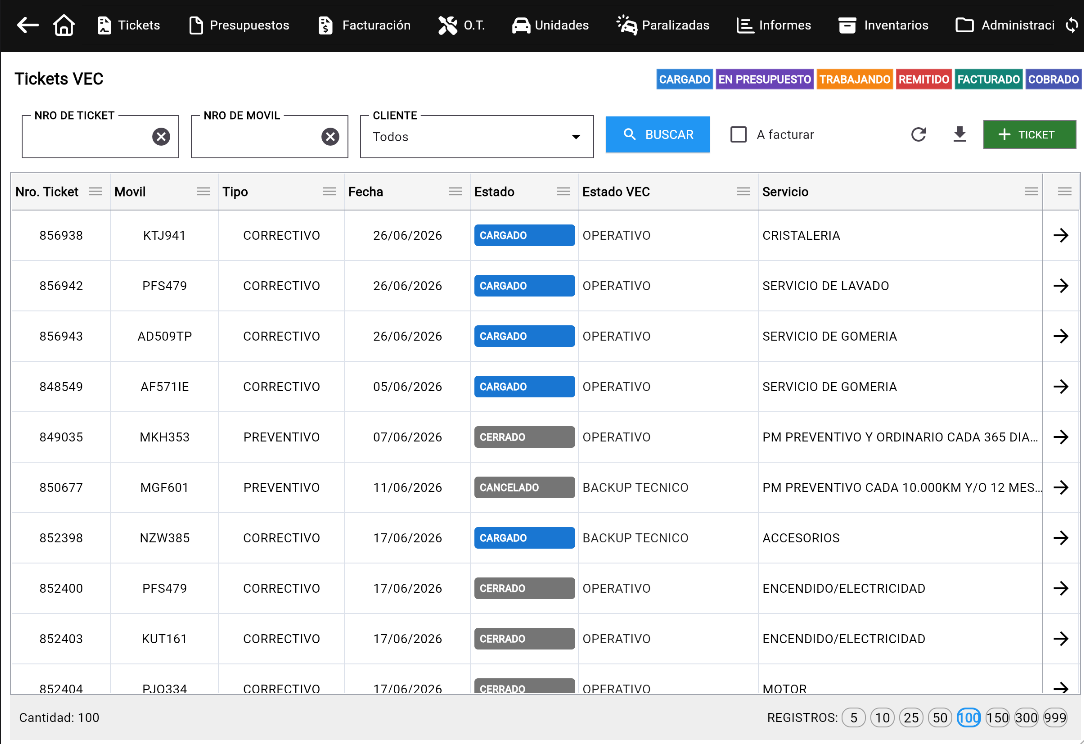This screenshot has height=744, width=1084.
Task: Open Movil column menu
Action: coord(203,192)
